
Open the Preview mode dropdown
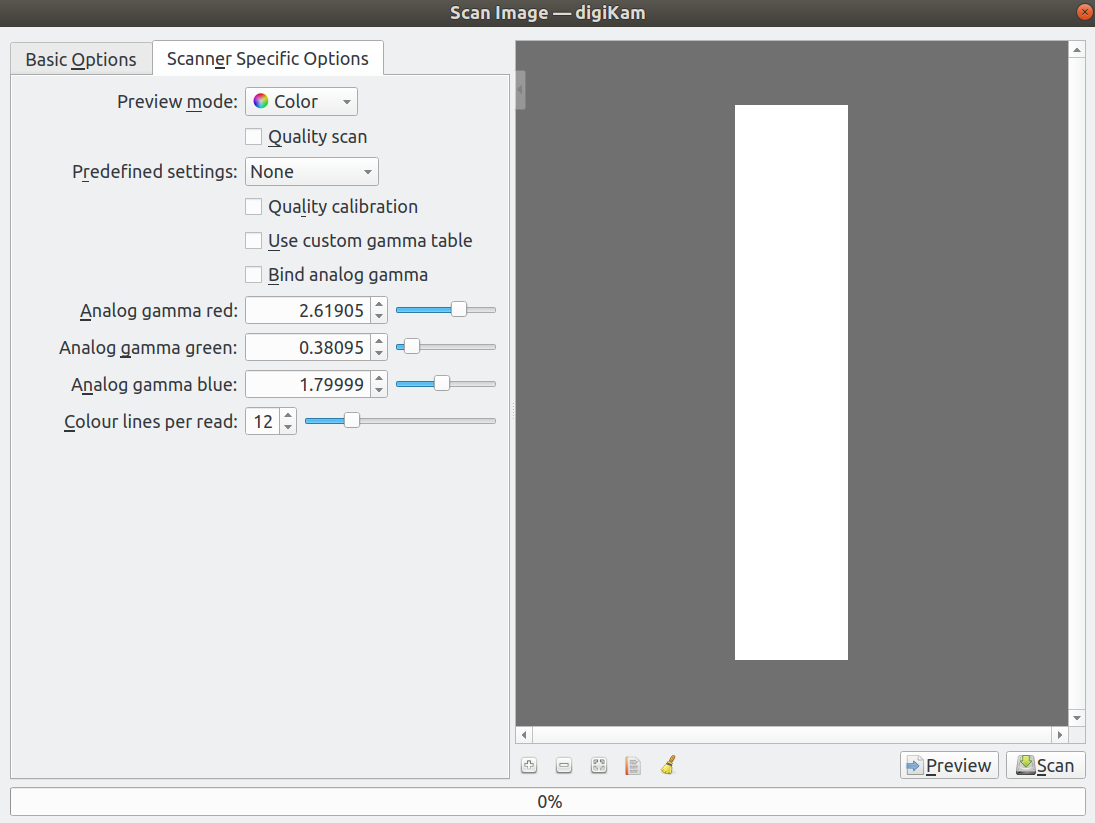pyautogui.click(x=301, y=102)
